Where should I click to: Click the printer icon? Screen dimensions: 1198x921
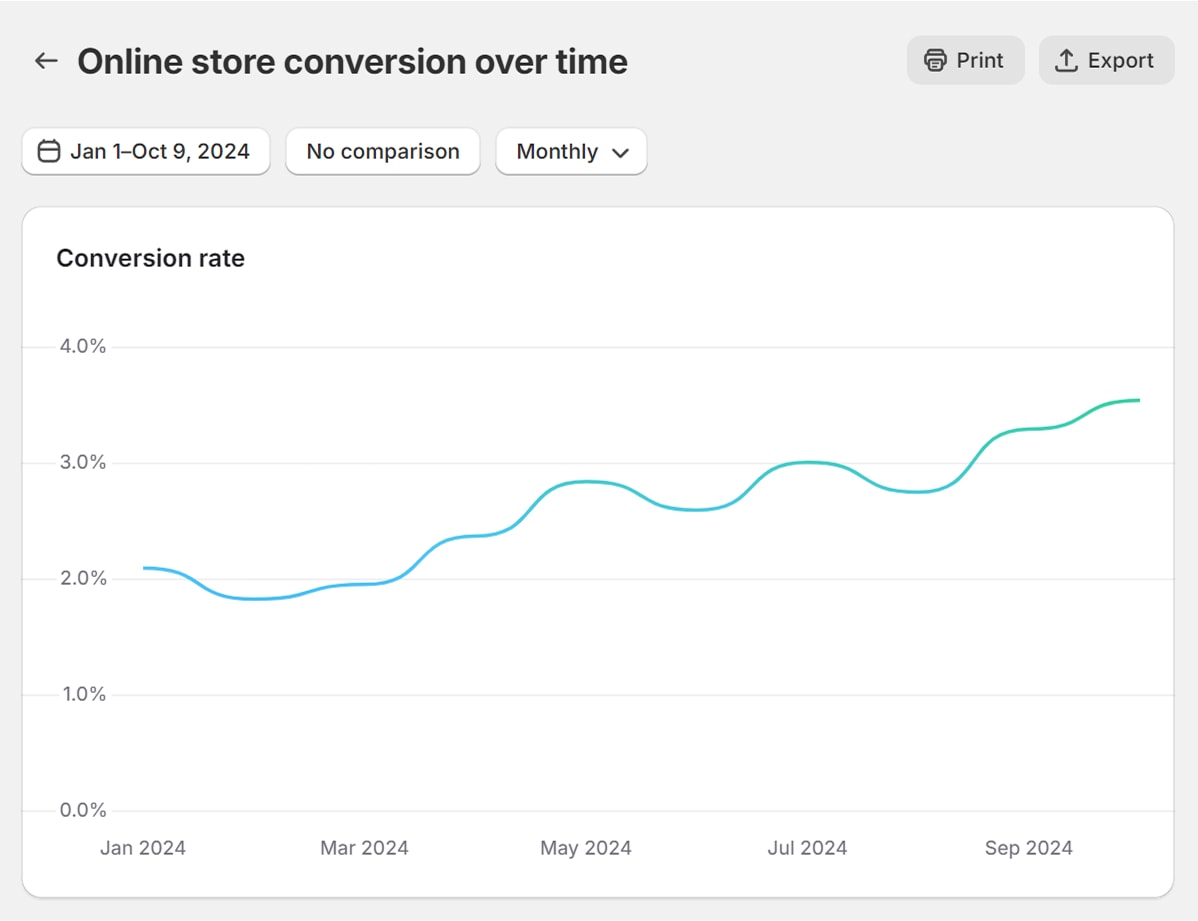(x=935, y=61)
